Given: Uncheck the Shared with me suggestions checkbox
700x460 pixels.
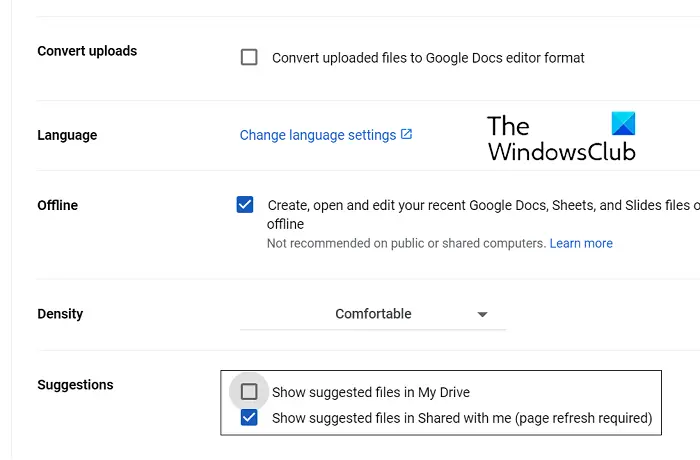Looking at the screenshot, I should [249, 418].
